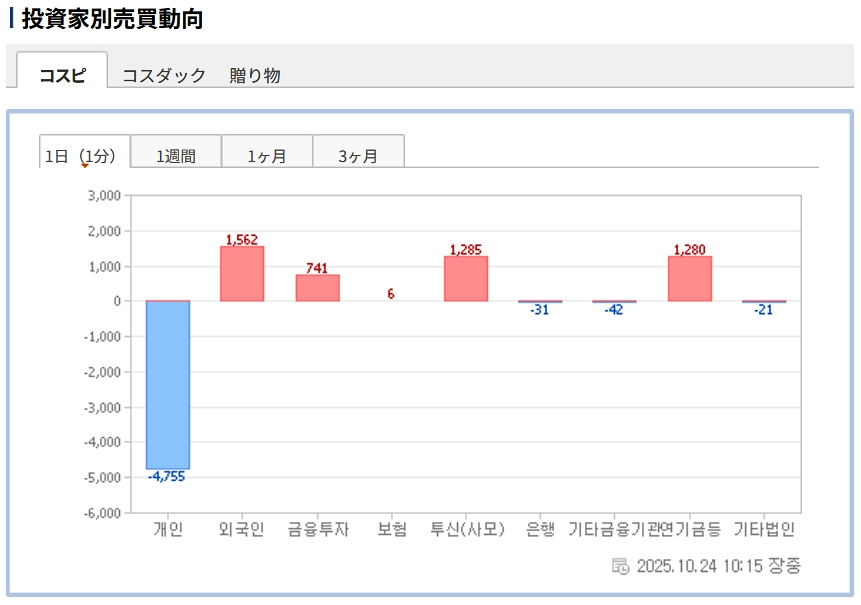Show the 1ヶ月 period chart
The height and width of the screenshot is (605, 861).
click(x=267, y=156)
